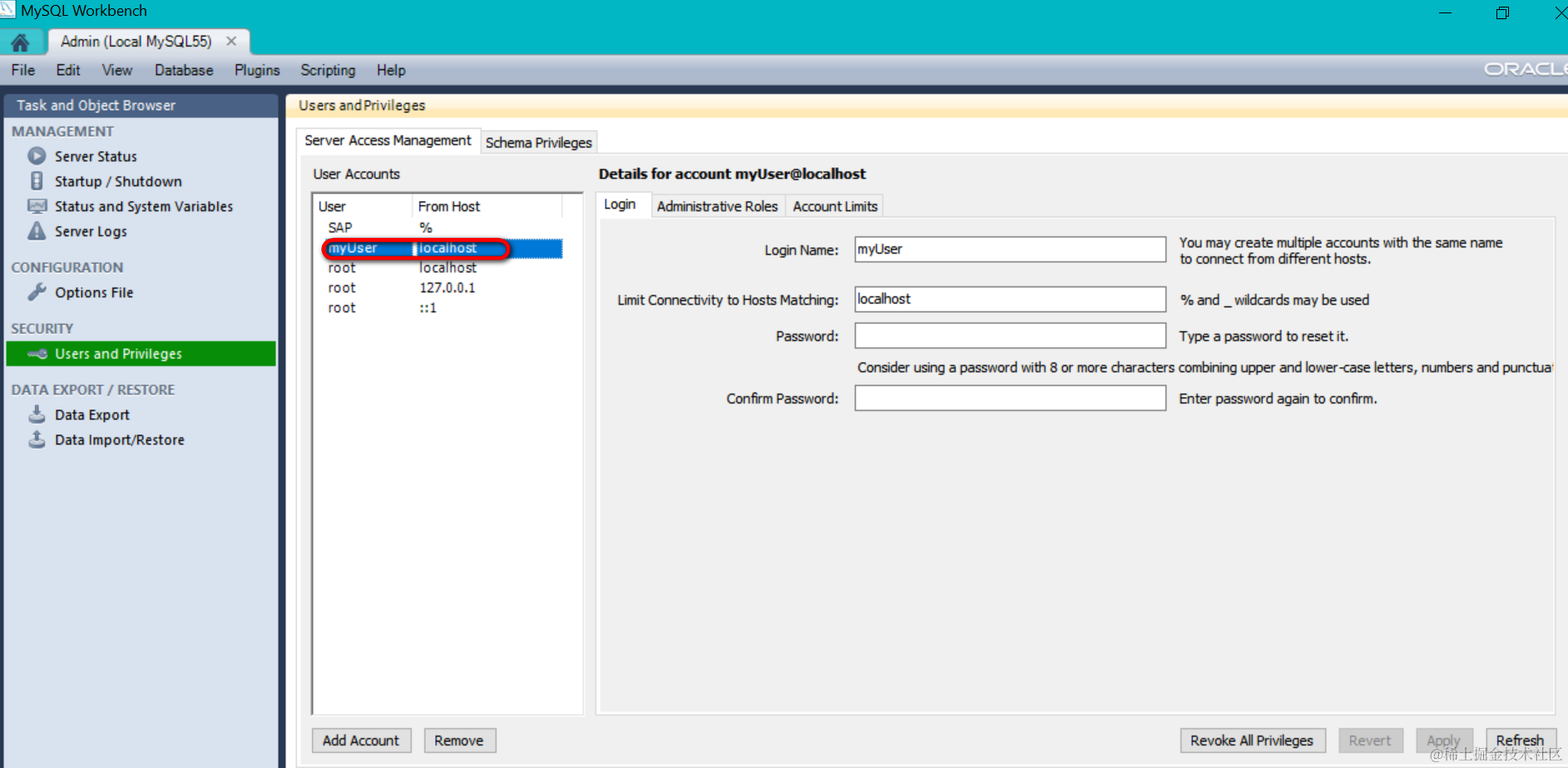Click the Data Import/Restore icon
Screen dimensions: 1568x768
(37, 439)
